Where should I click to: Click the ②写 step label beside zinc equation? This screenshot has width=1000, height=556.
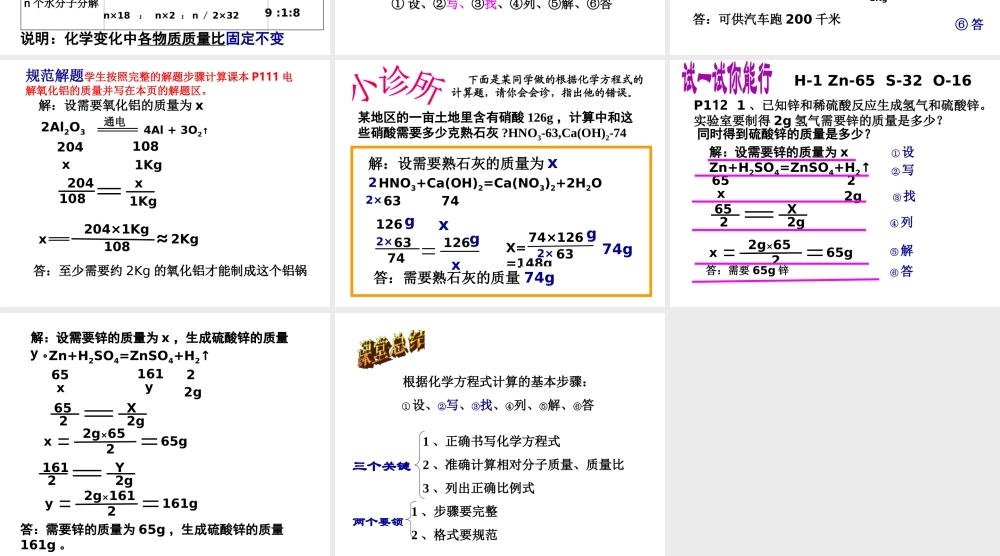(902, 170)
